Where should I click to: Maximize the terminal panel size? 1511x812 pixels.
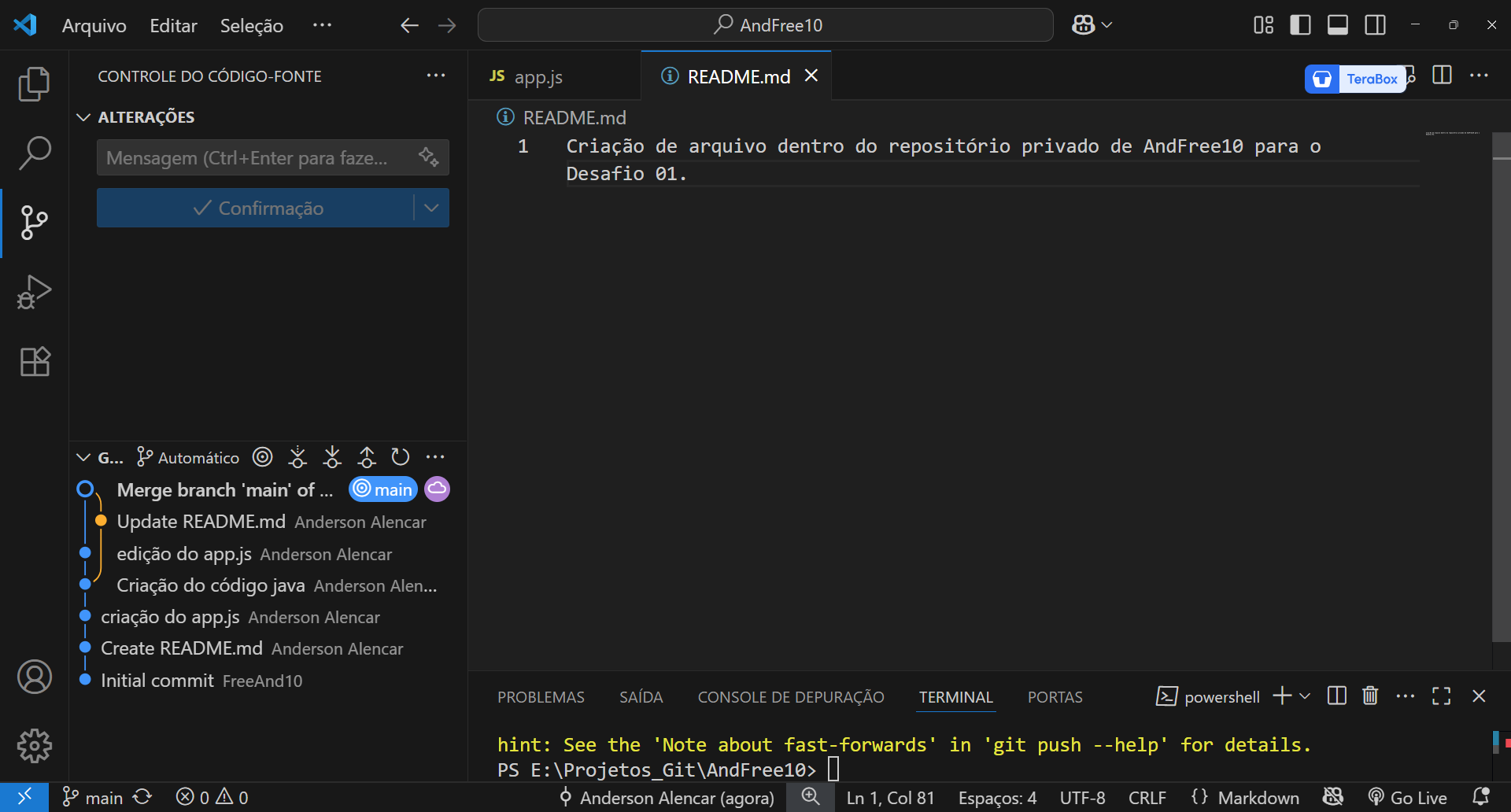point(1441,696)
